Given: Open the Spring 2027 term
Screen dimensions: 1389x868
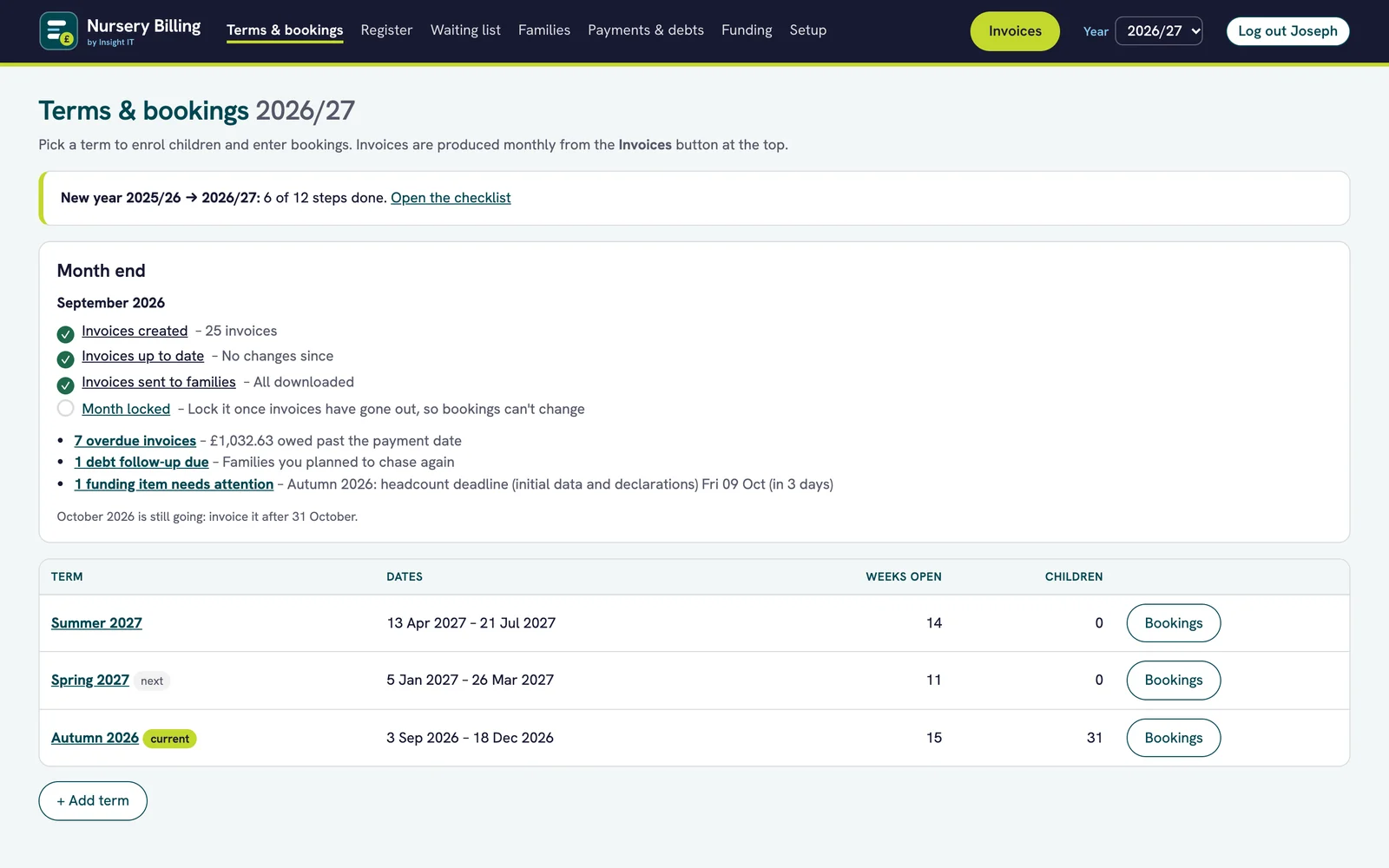Looking at the screenshot, I should [x=90, y=681].
